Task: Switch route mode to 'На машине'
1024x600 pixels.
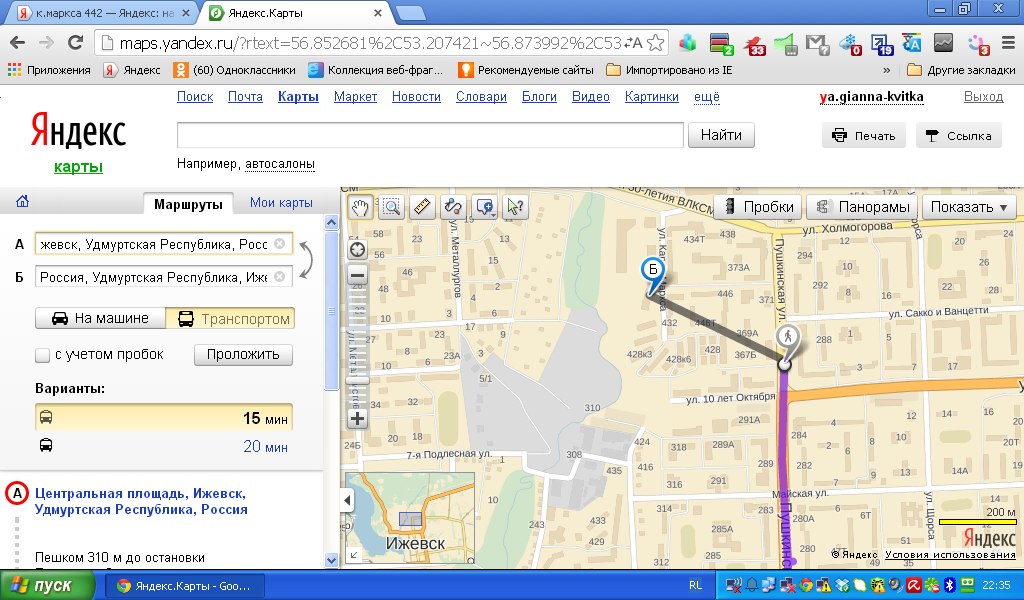Action: click(x=101, y=319)
